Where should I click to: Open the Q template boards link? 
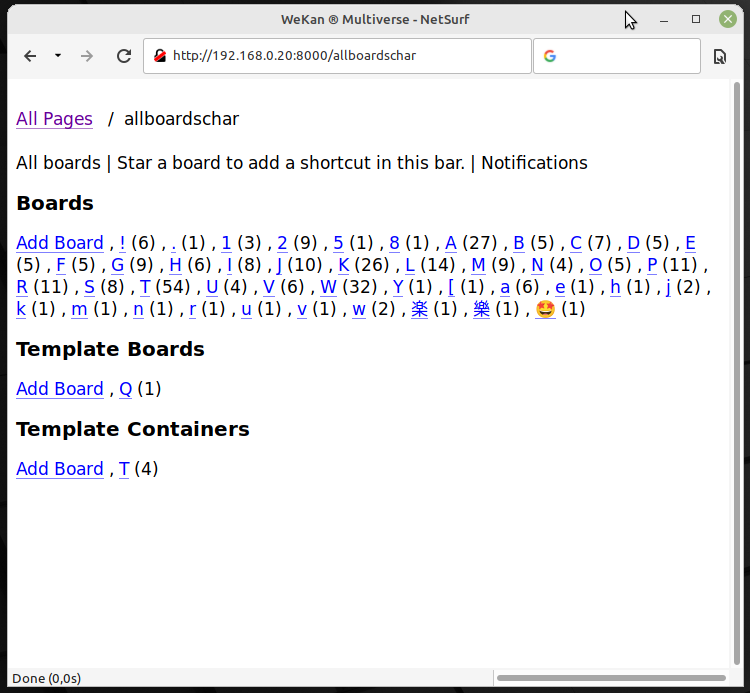125,389
